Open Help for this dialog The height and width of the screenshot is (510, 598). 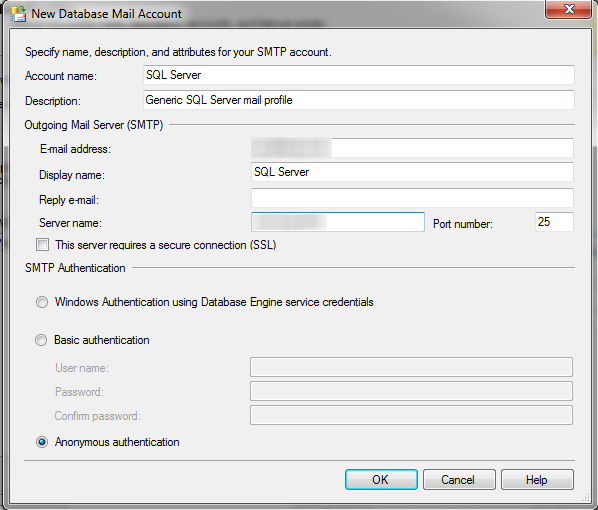click(537, 479)
